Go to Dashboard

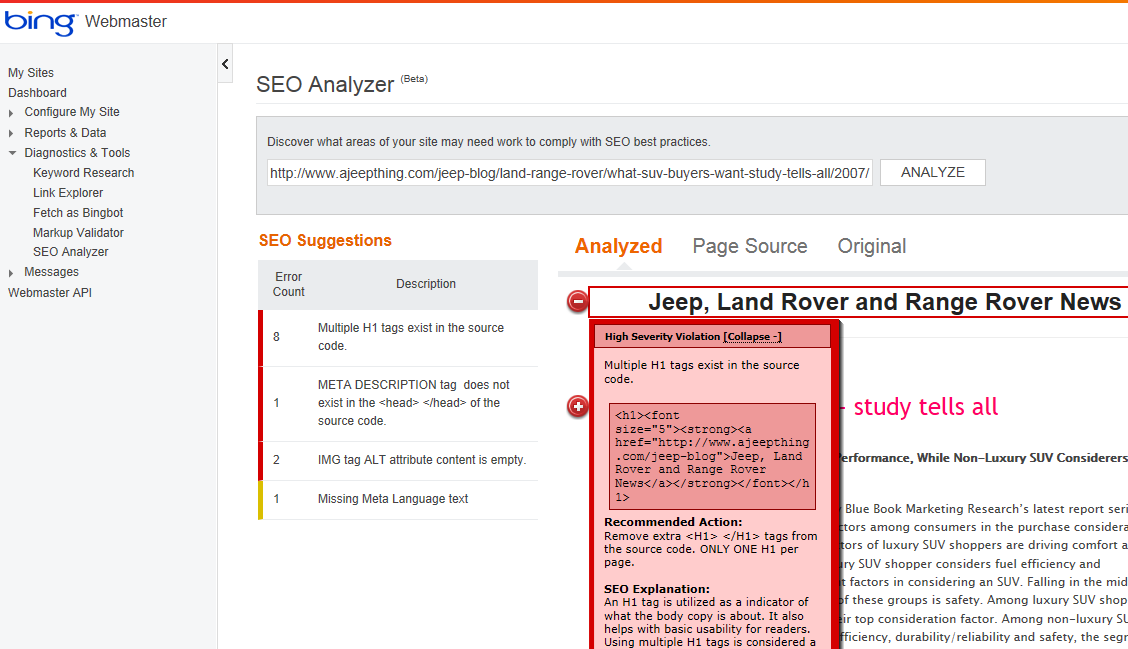(37, 93)
